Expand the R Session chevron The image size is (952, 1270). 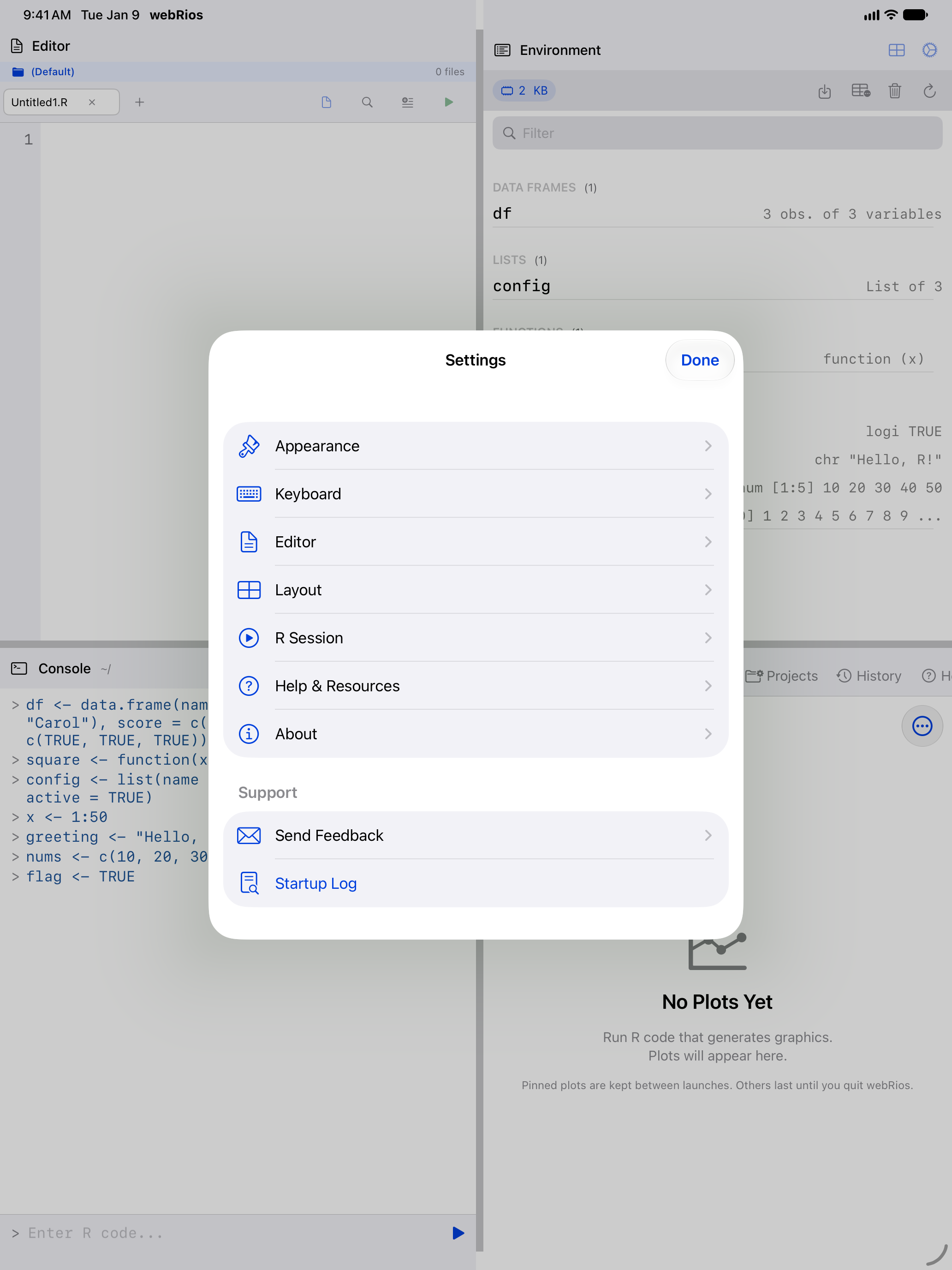click(x=708, y=638)
